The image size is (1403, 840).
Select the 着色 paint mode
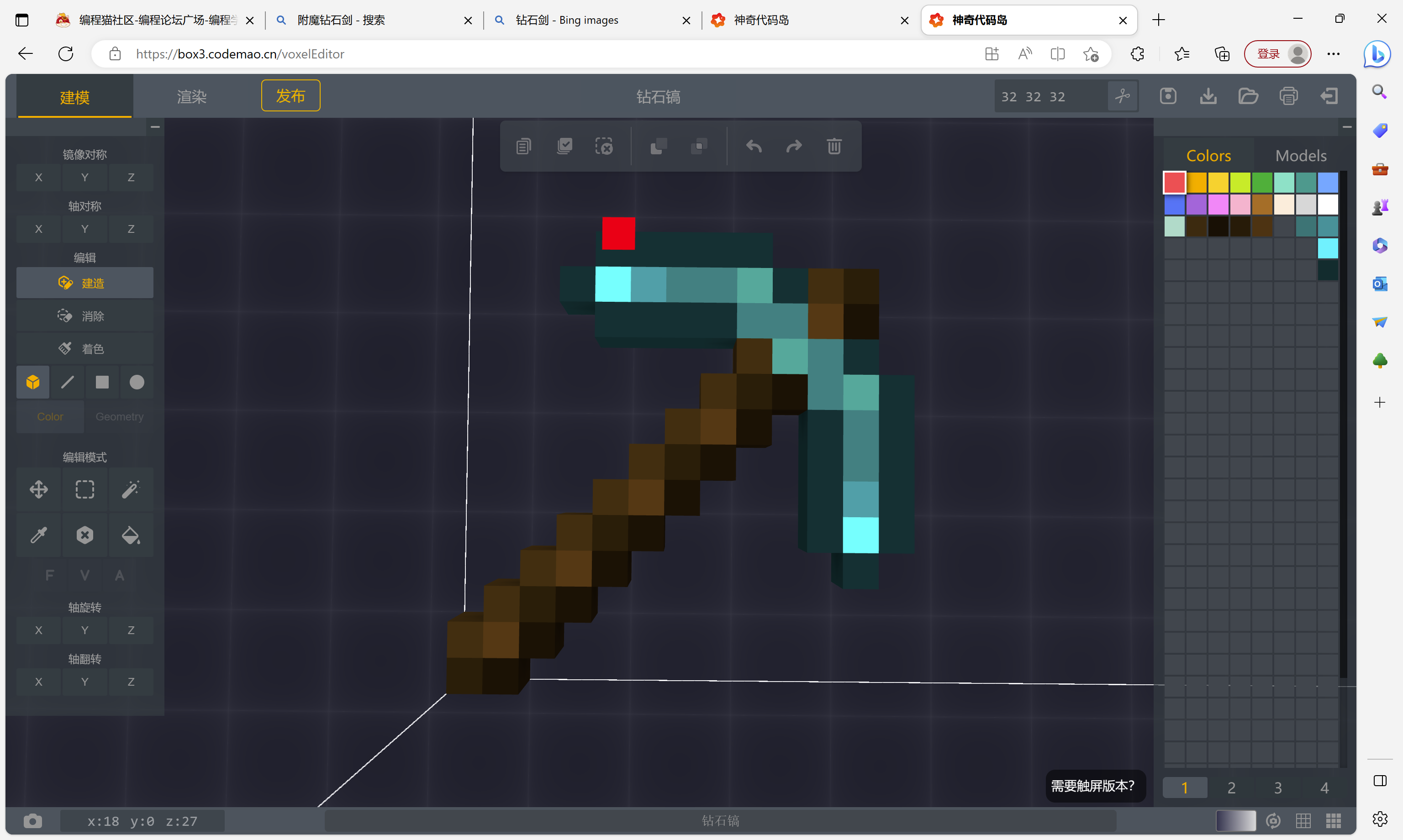pyautogui.click(x=85, y=349)
